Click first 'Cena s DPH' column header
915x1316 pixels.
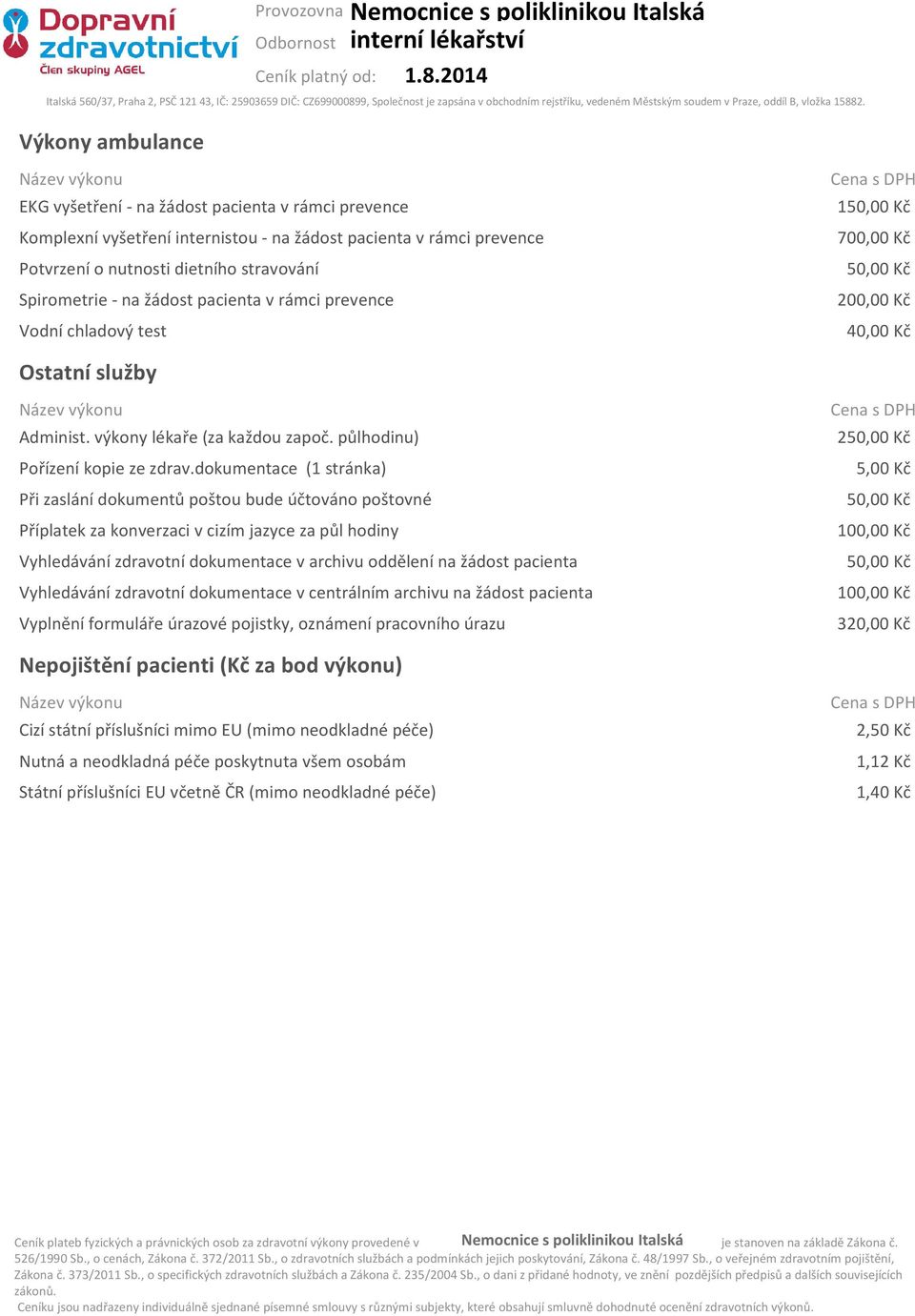click(872, 179)
